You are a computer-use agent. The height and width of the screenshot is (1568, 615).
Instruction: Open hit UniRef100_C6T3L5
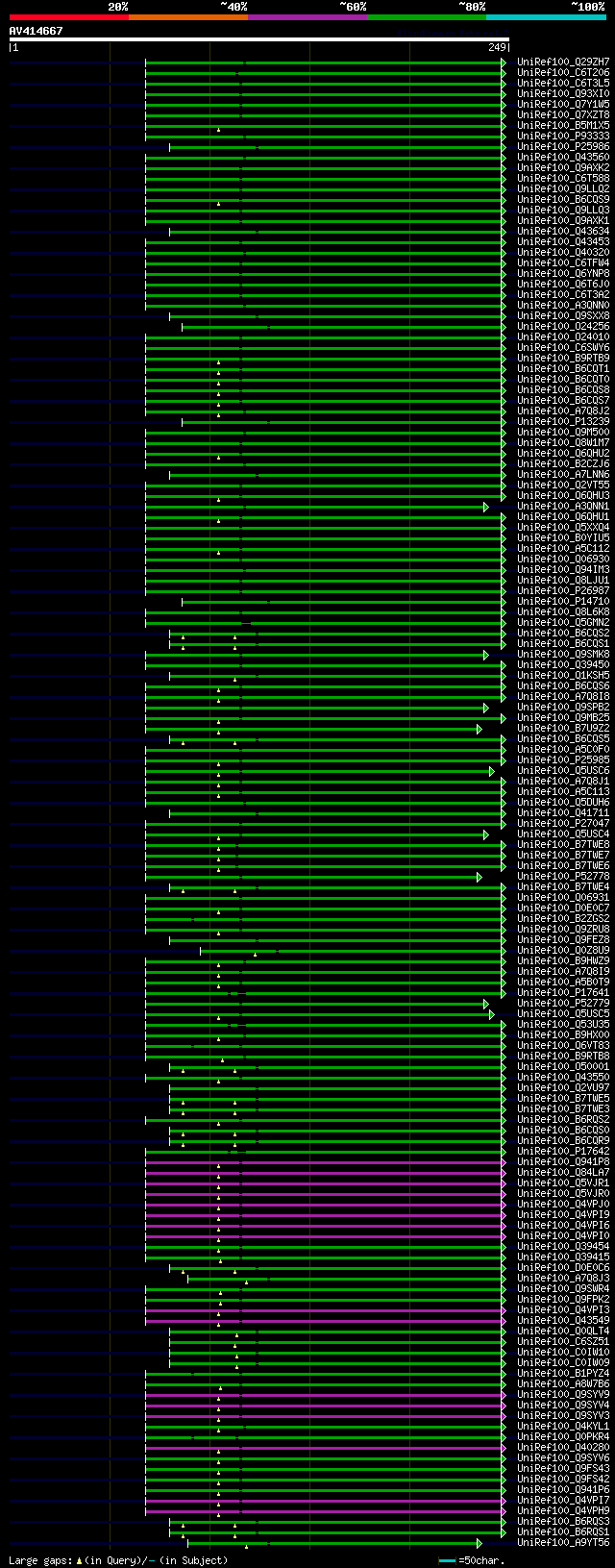point(563,84)
